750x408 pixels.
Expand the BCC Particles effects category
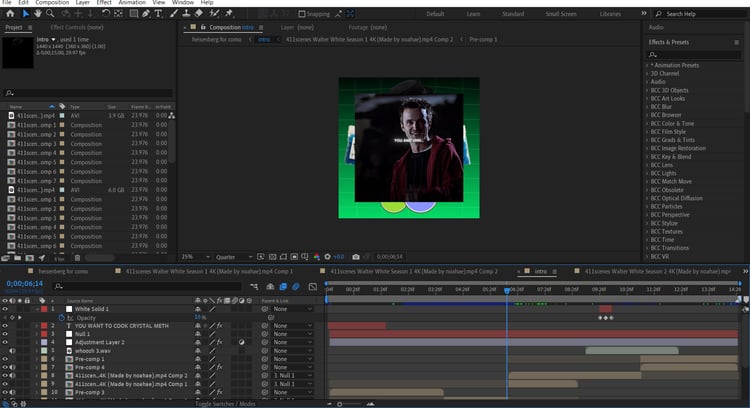647,207
